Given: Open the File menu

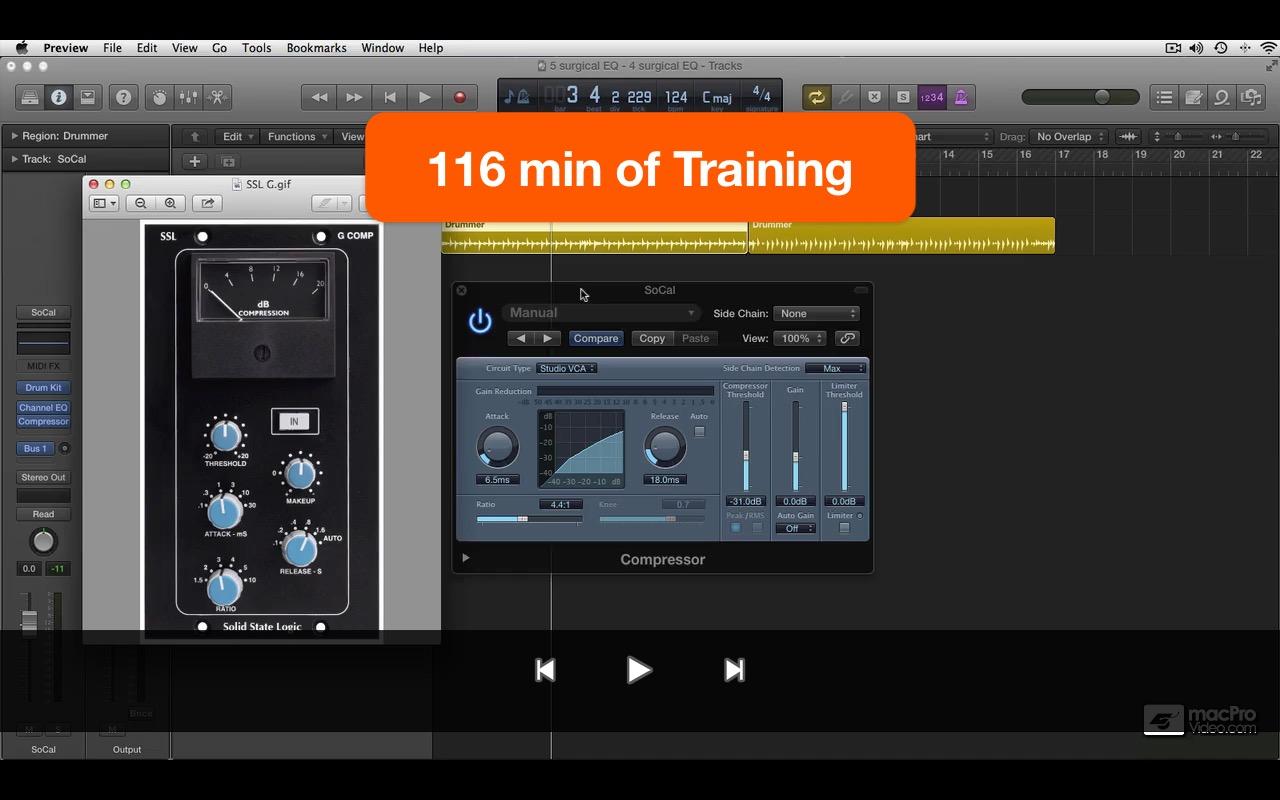Looking at the screenshot, I should click(x=112, y=48).
